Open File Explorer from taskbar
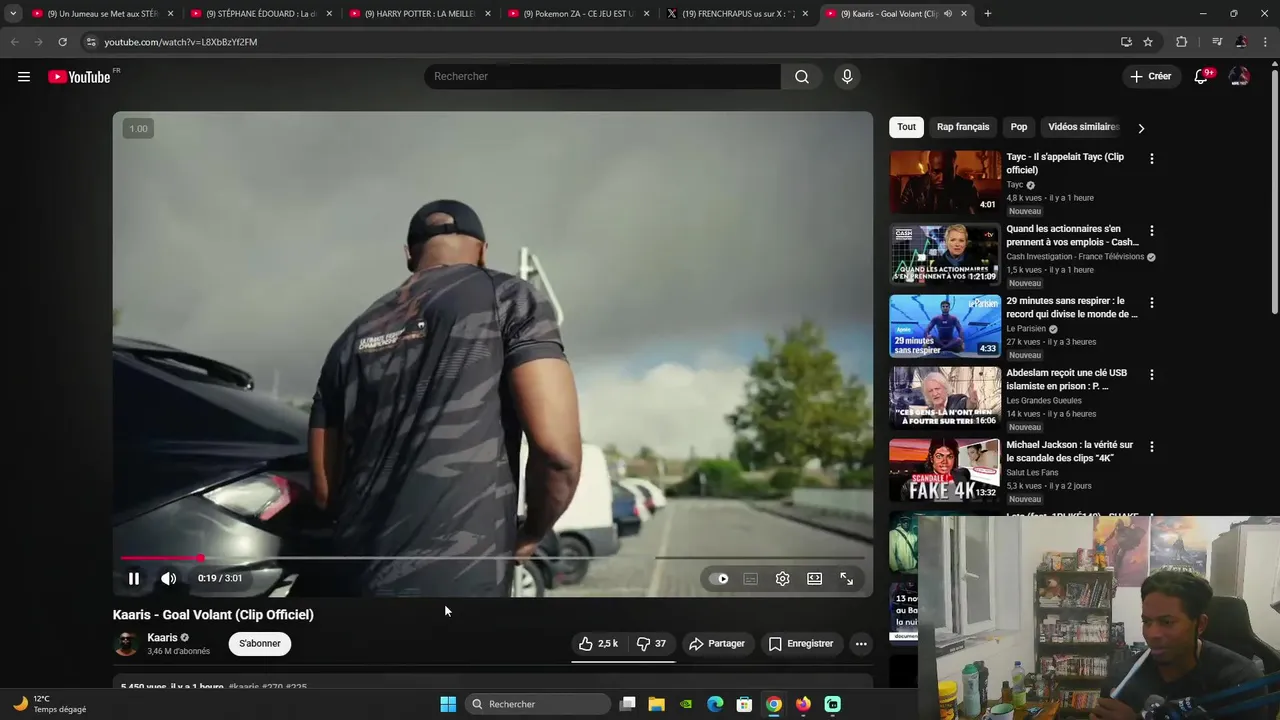The width and height of the screenshot is (1280, 720). click(x=657, y=704)
